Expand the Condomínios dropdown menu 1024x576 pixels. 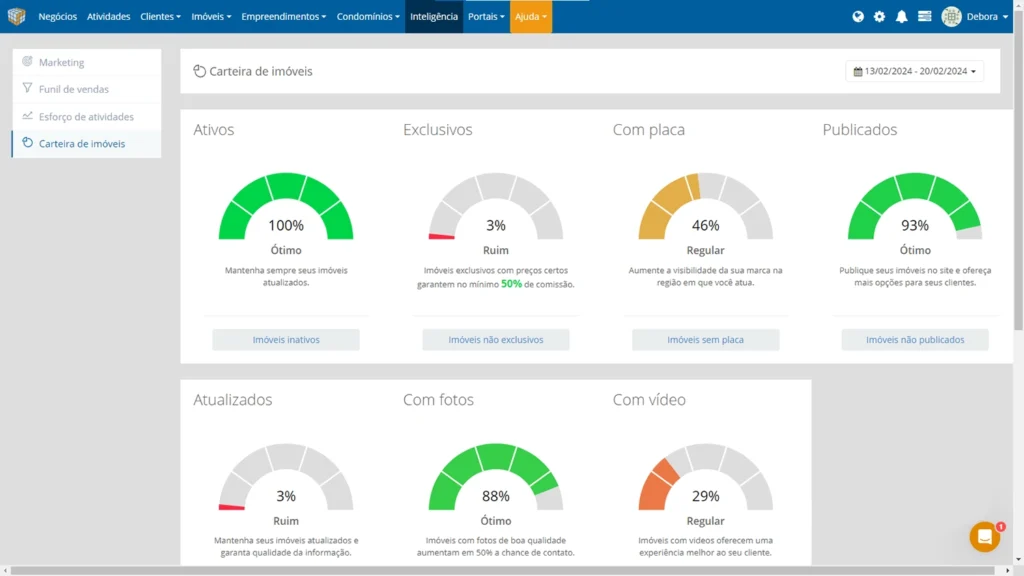(368, 16)
